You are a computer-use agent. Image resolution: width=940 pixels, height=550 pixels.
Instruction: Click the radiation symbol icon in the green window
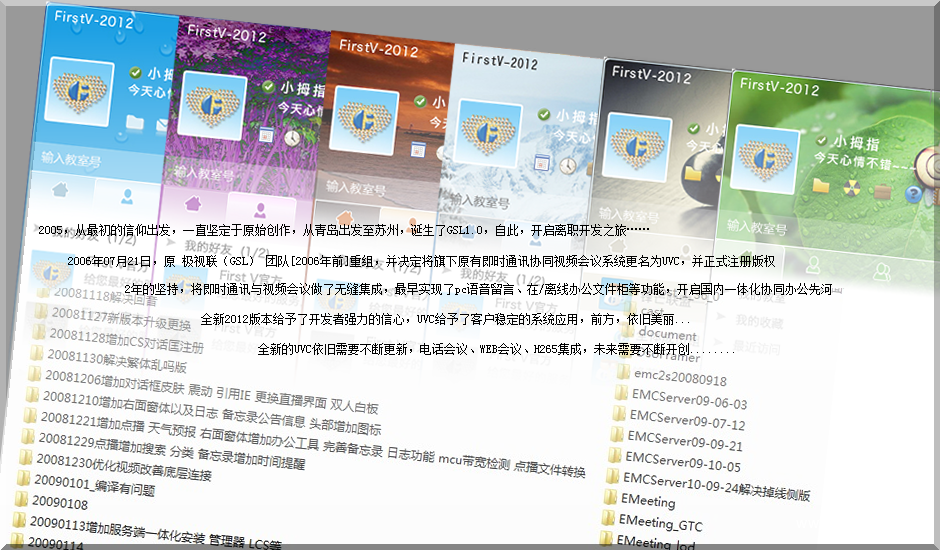pyautogui.click(x=851, y=189)
